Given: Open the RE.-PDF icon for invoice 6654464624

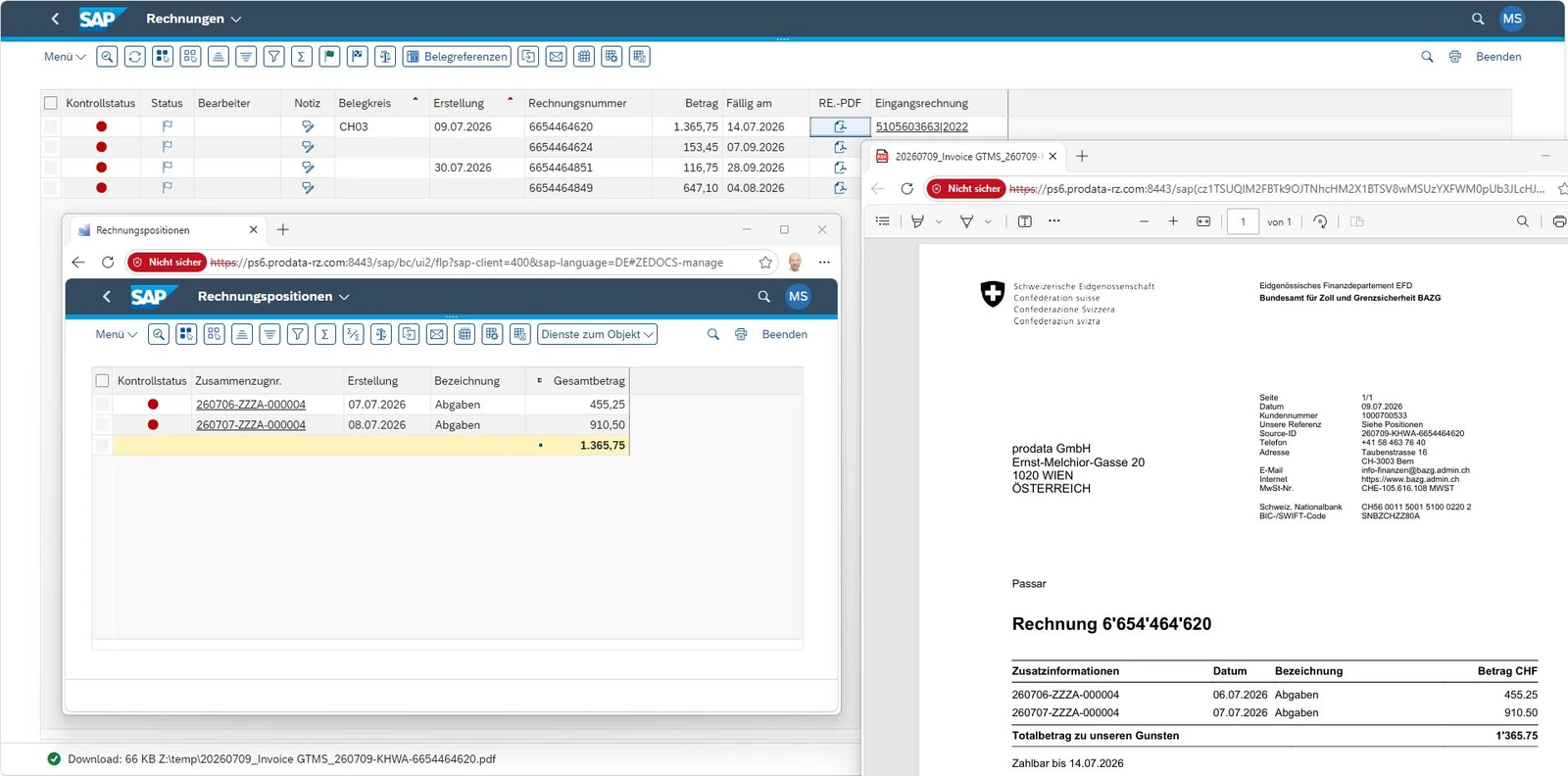Looking at the screenshot, I should [840, 147].
